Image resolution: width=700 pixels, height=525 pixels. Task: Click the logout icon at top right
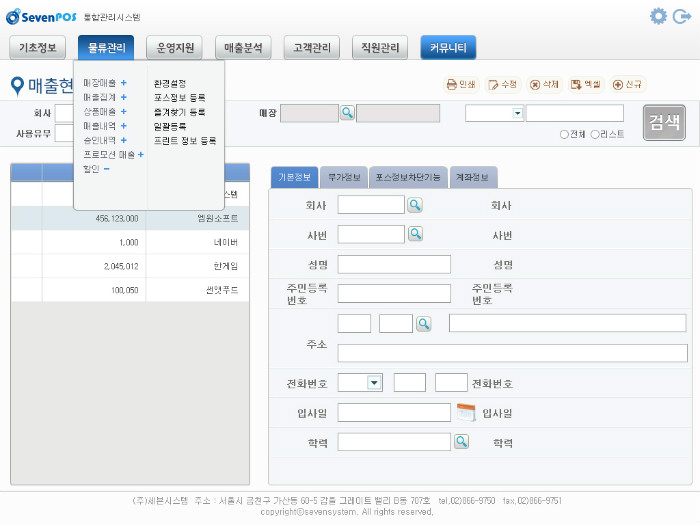tap(682, 16)
